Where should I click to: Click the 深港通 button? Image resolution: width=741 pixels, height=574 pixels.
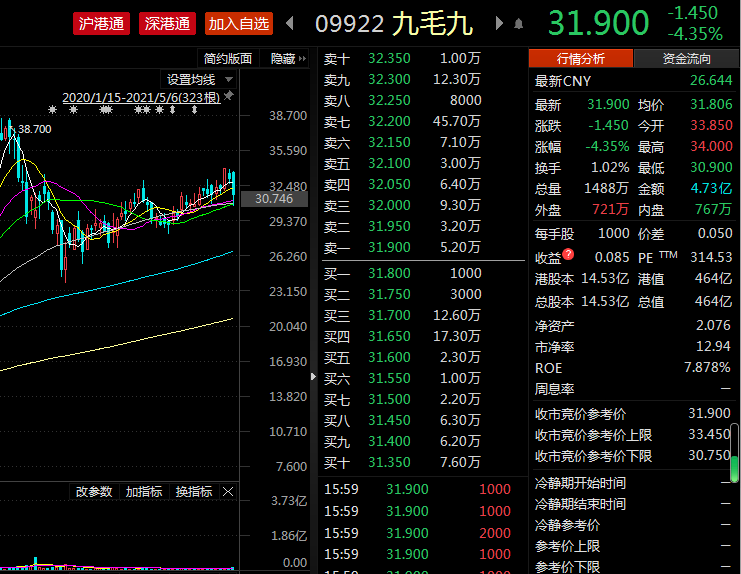tap(167, 23)
